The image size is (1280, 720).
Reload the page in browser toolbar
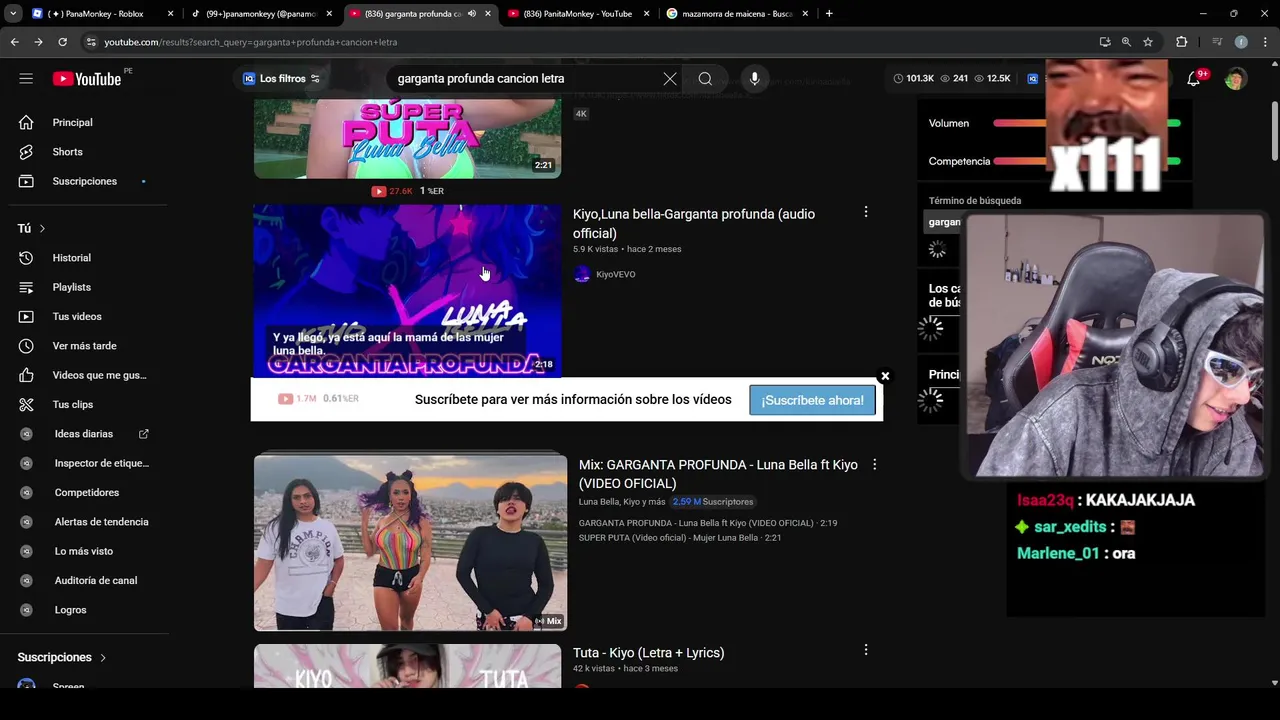tap(62, 42)
